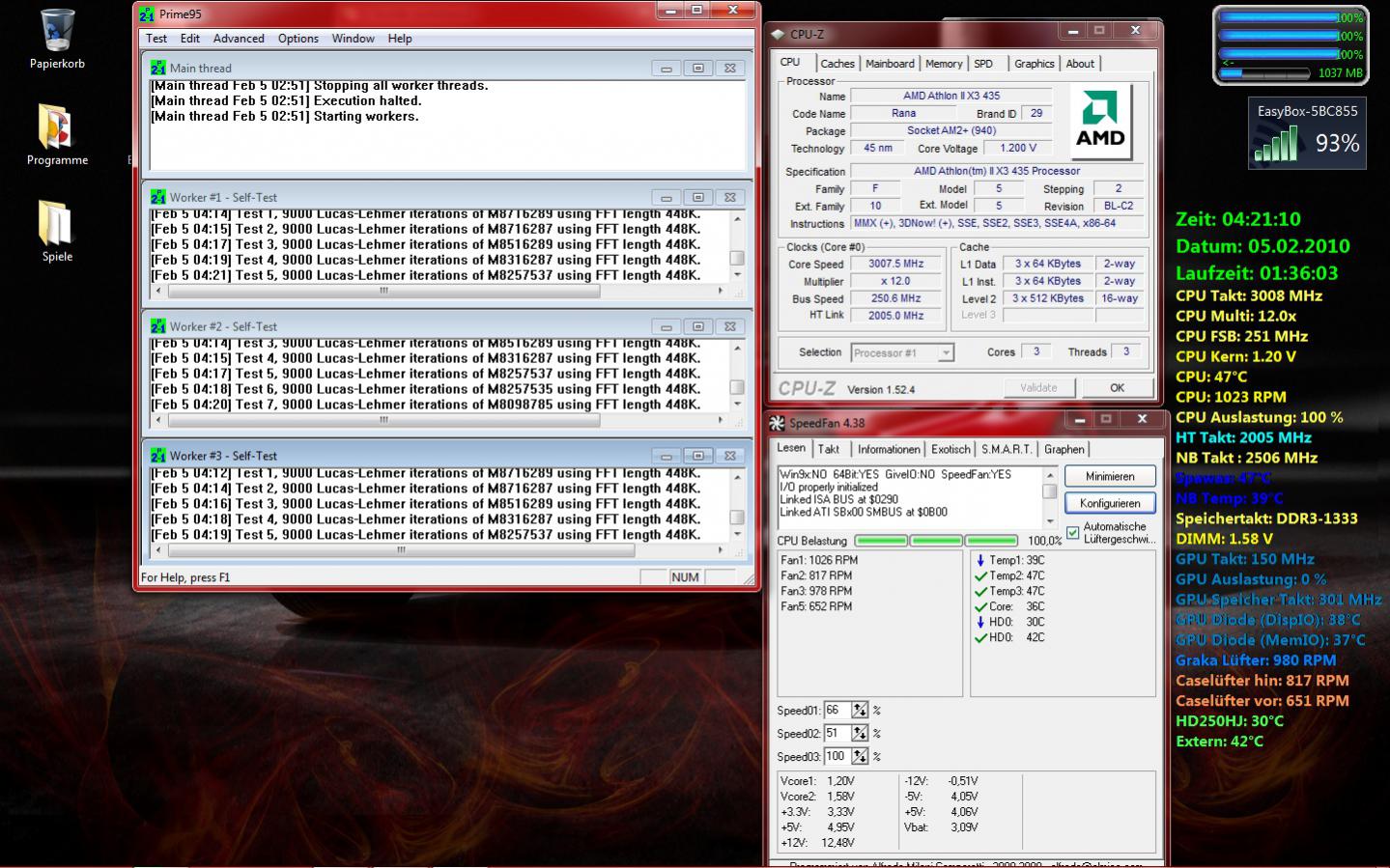
Task: Click the Speed03 spinner arrows
Action: pos(860,757)
